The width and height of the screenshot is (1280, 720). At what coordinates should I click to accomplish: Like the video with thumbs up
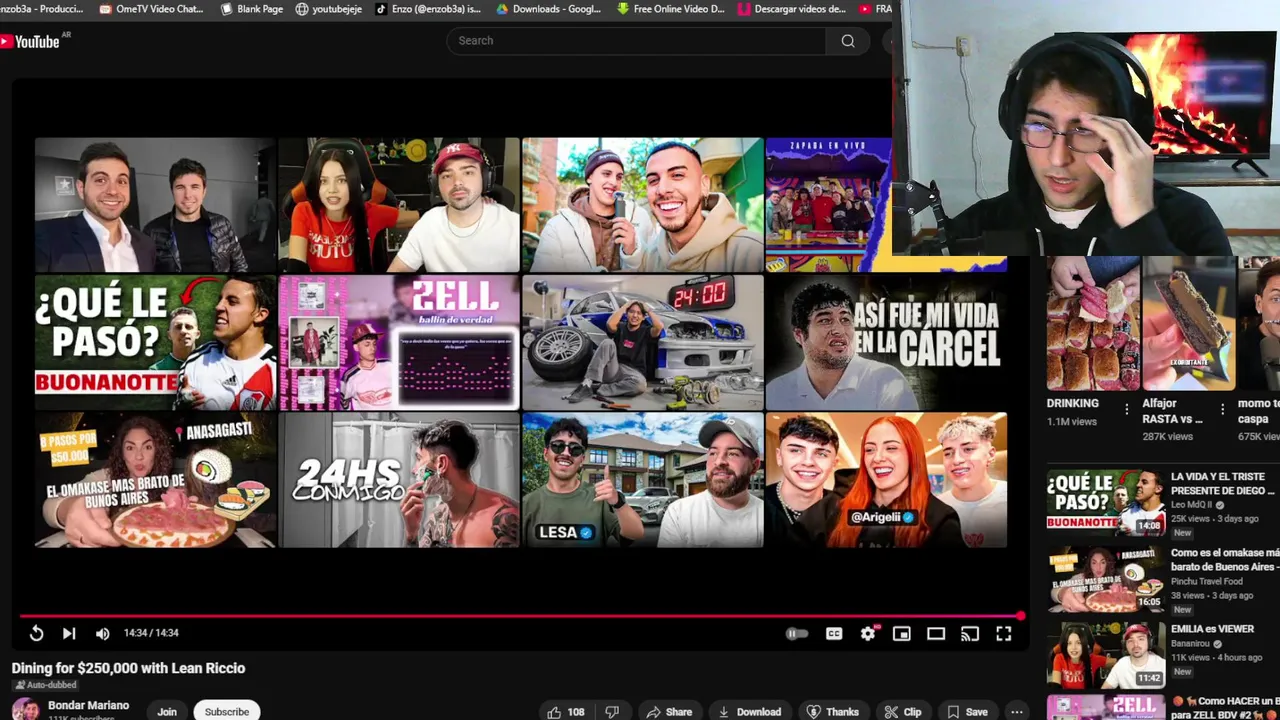click(x=566, y=712)
